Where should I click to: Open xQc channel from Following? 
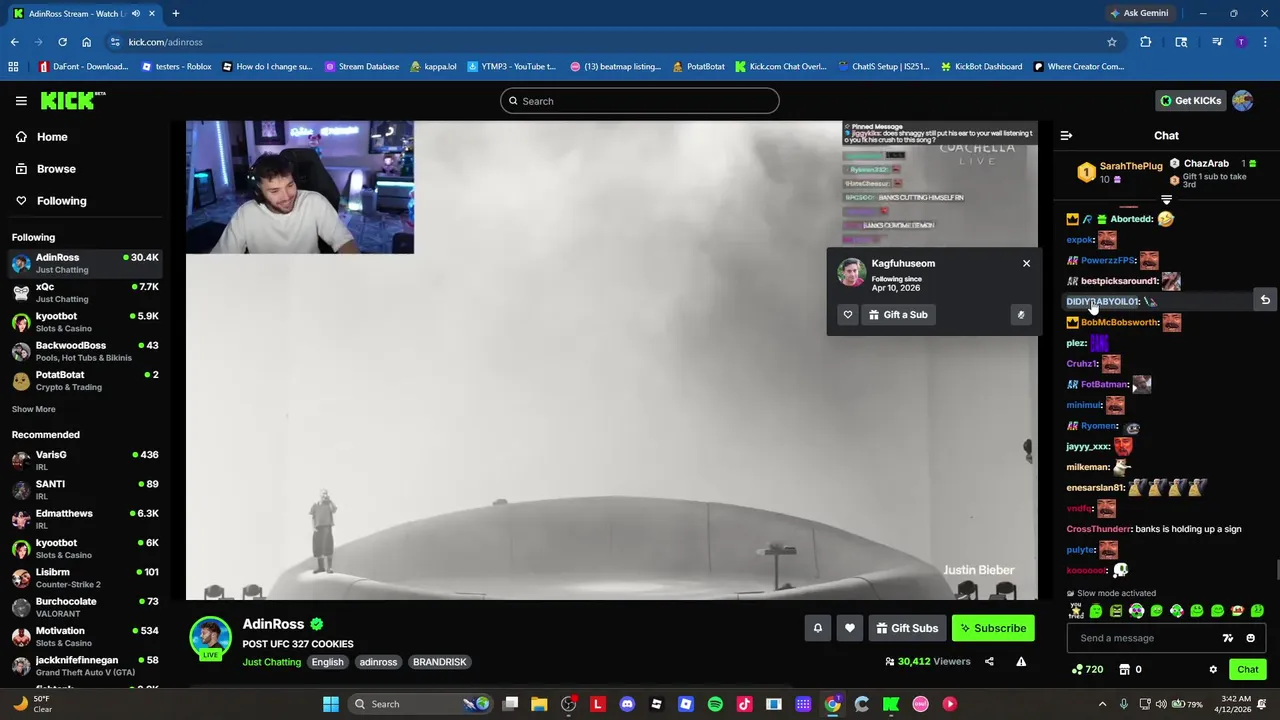click(x=86, y=292)
